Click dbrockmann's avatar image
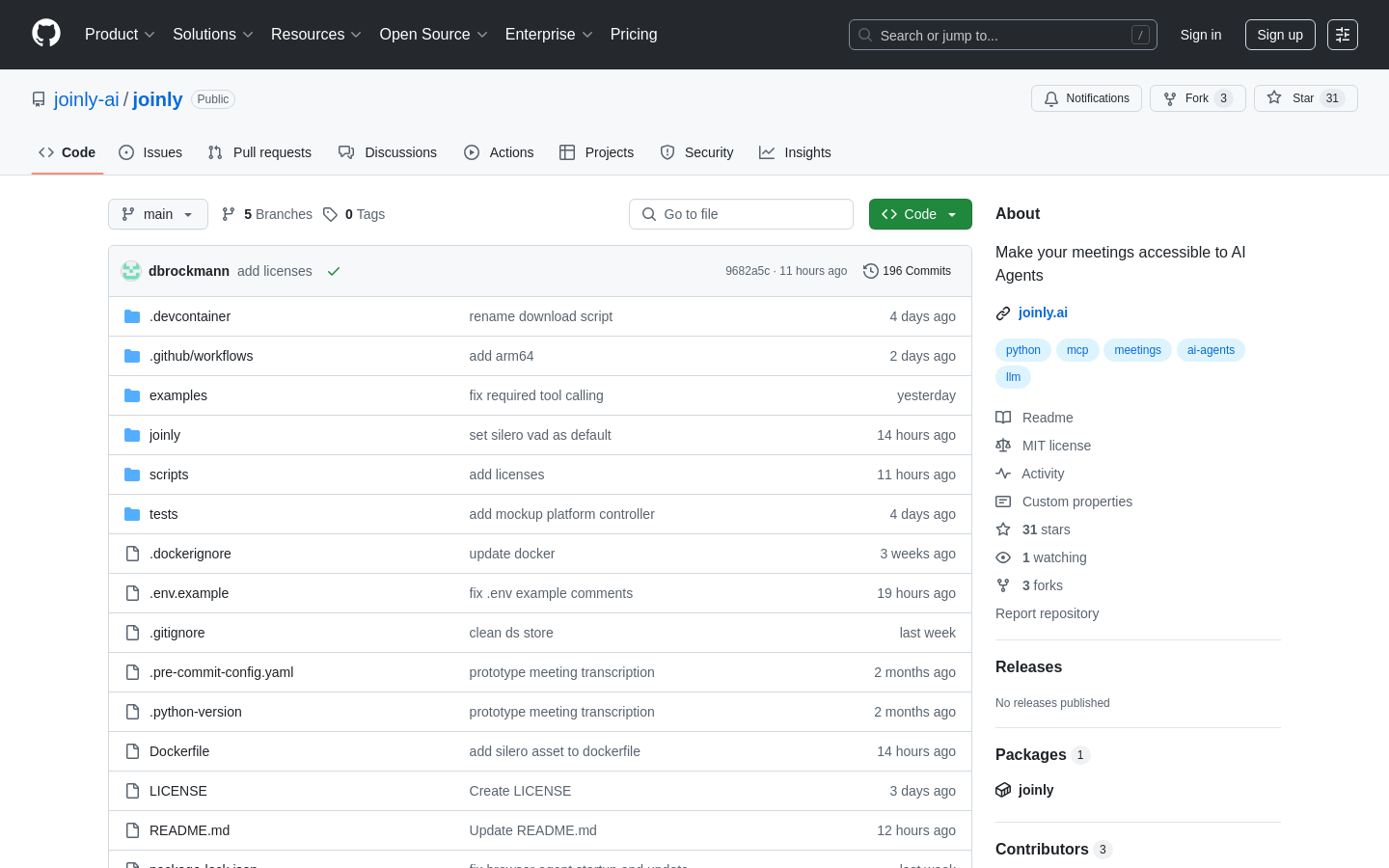Viewport: 1389px width, 868px height. 131,271
